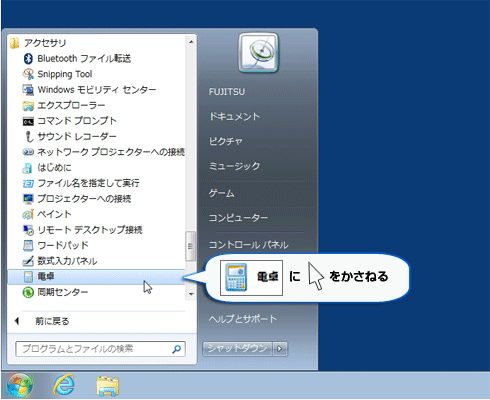490x400 pixels.
Task: Click the シャットダウン button
Action: (237, 349)
